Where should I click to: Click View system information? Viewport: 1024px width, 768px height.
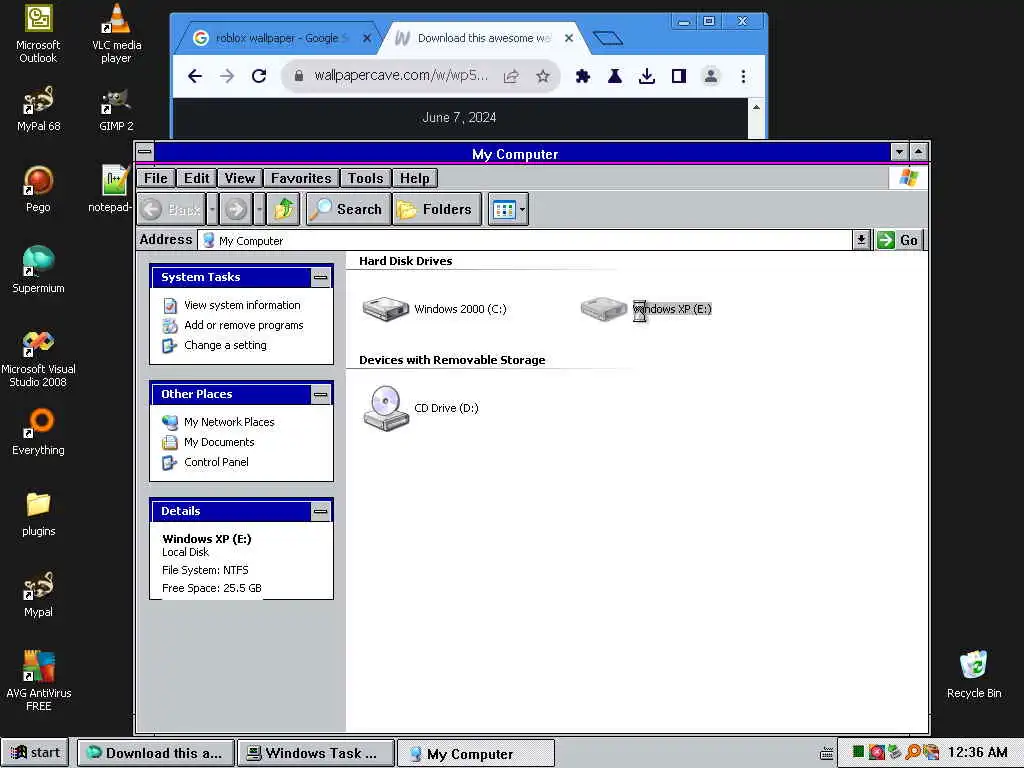coord(242,305)
